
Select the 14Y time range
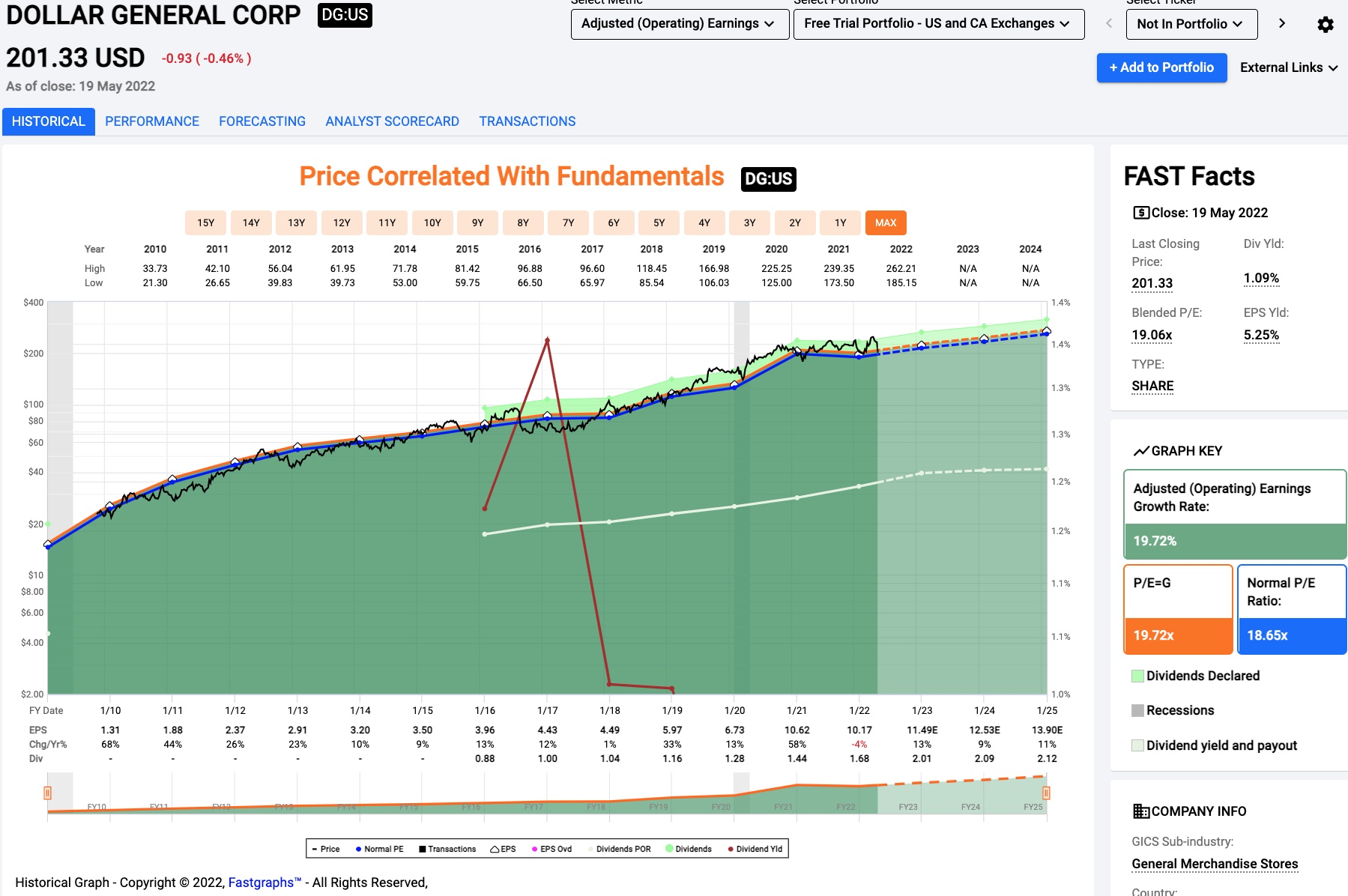251,223
